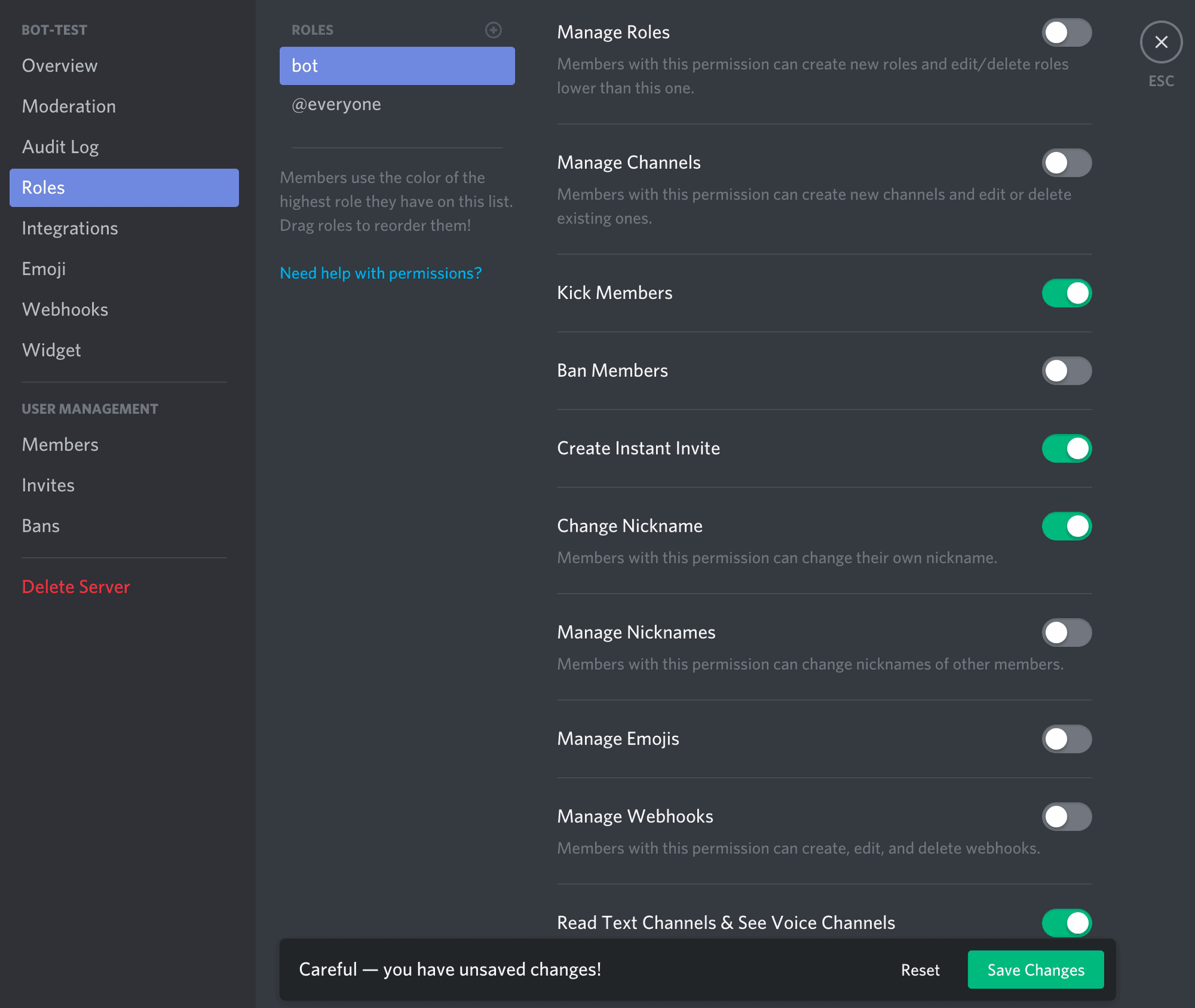1195x1008 pixels.
Task: Click the add new role plus icon
Action: (493, 29)
